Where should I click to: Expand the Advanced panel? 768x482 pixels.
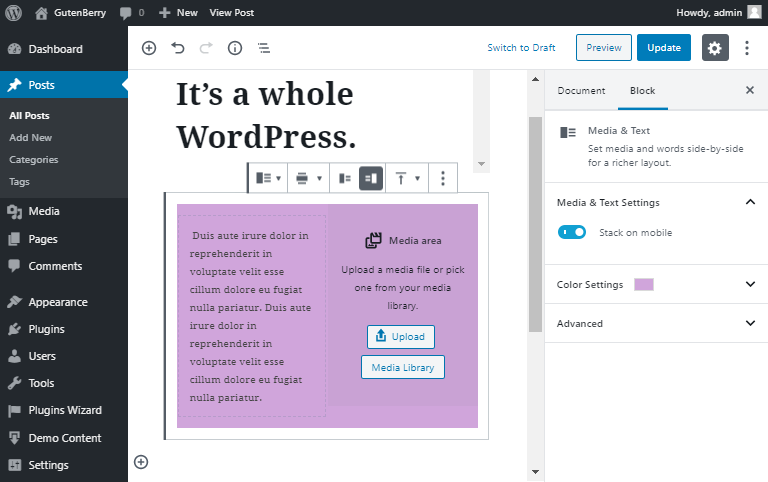pyautogui.click(x=656, y=323)
